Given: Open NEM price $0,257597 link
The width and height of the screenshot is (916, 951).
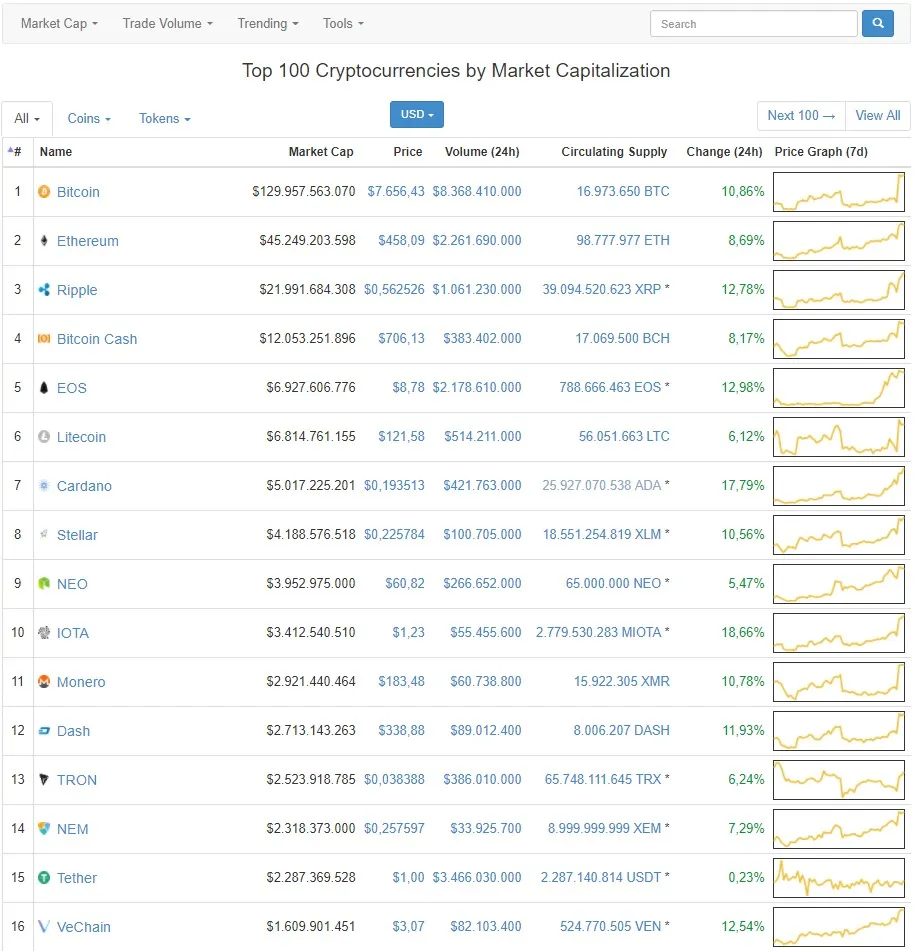Looking at the screenshot, I should (x=394, y=828).
